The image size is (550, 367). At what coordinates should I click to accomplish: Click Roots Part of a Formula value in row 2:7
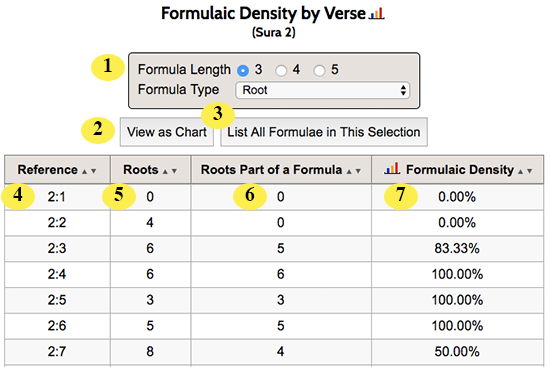pyautogui.click(x=281, y=352)
